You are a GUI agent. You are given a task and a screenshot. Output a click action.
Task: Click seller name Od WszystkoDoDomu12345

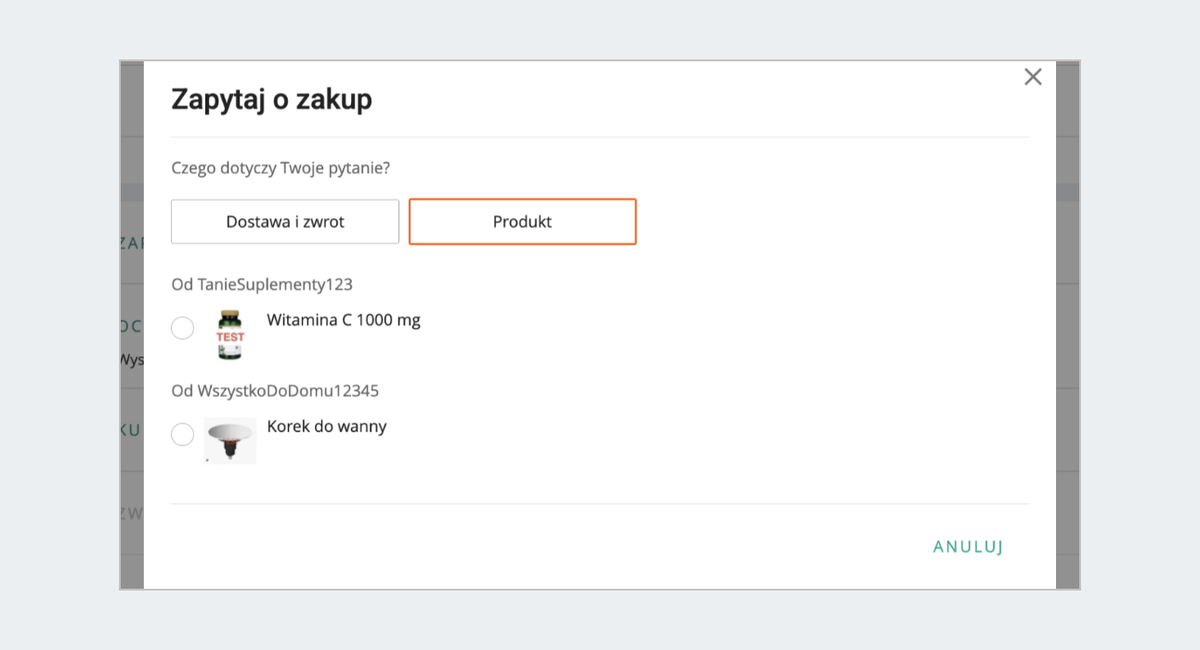[275, 391]
